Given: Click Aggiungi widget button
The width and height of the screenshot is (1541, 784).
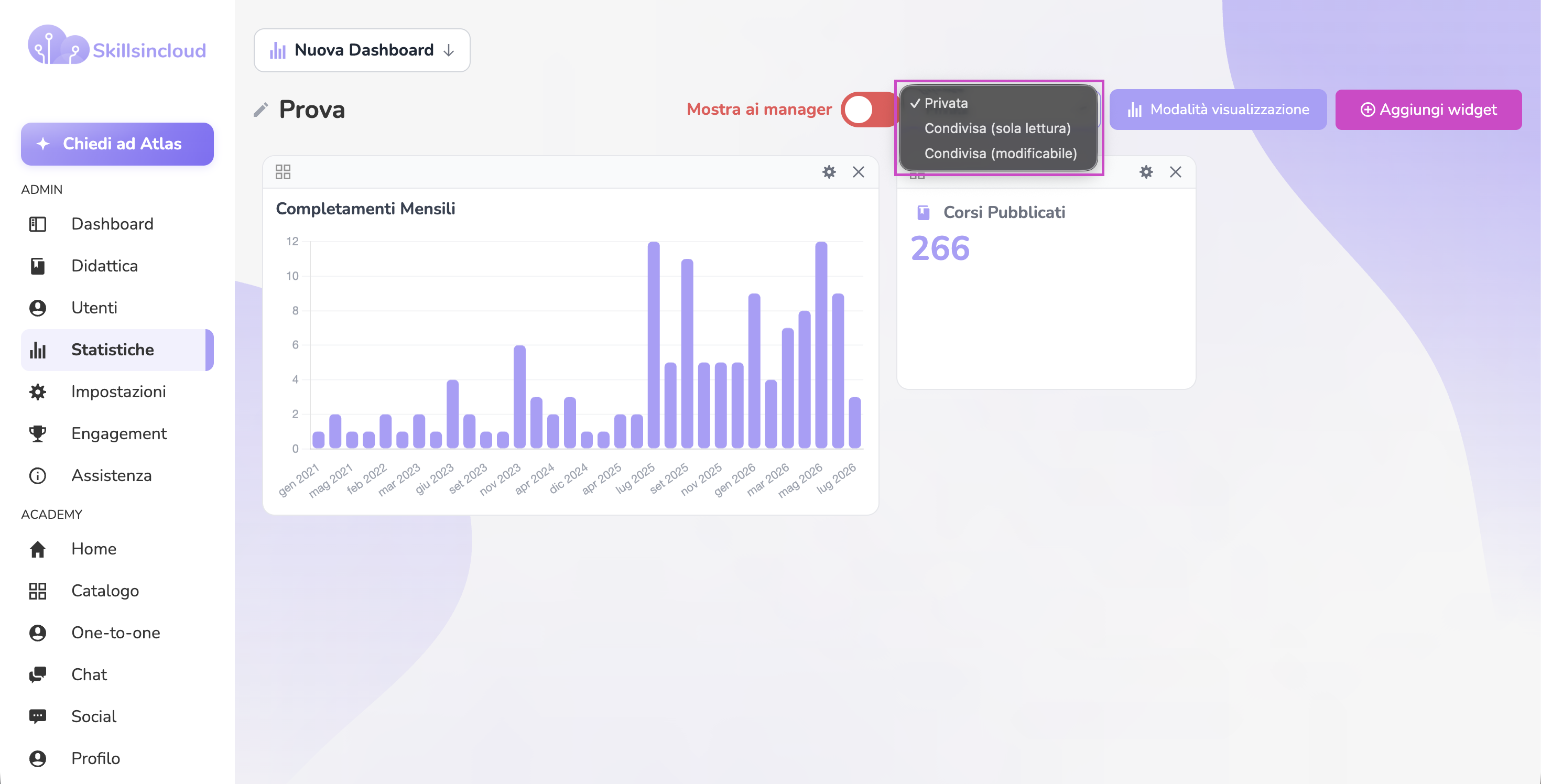Looking at the screenshot, I should coord(1428,110).
